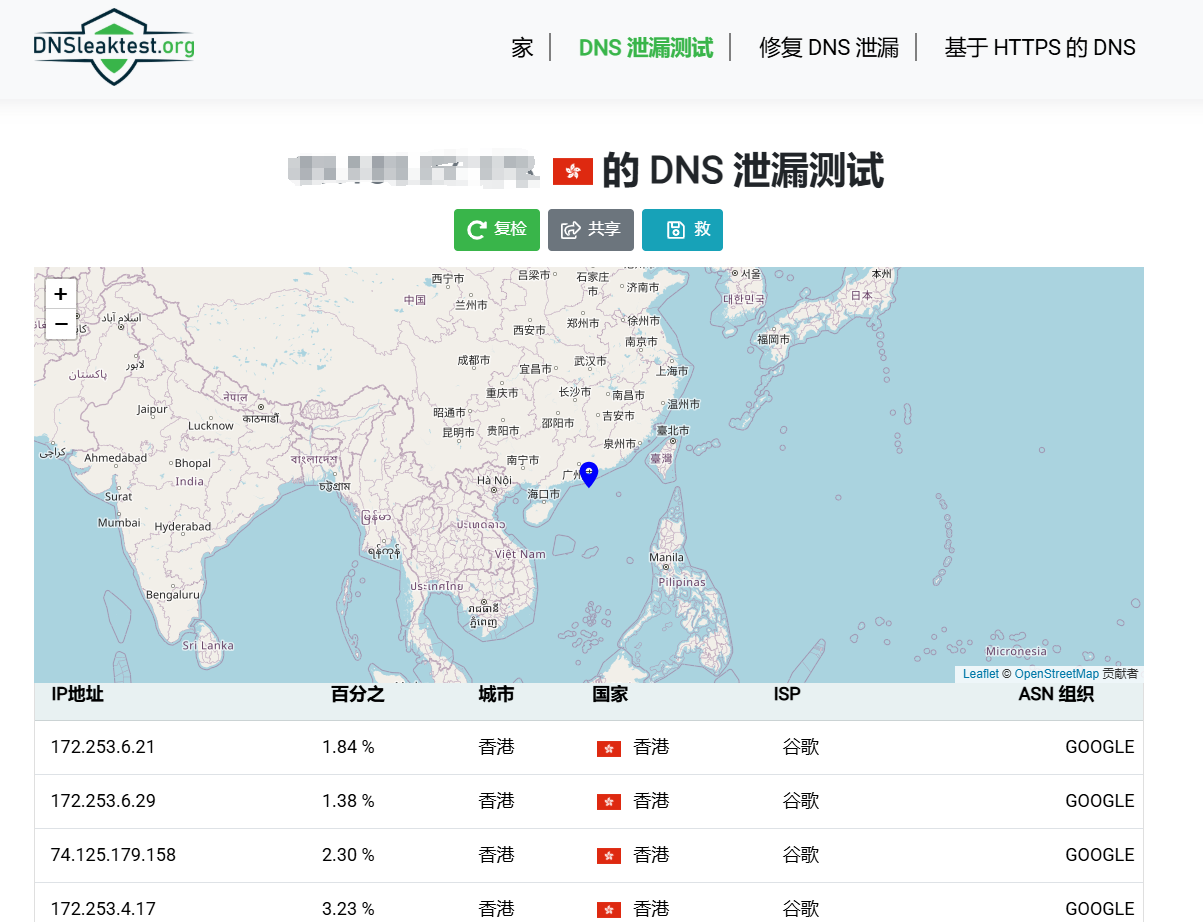Click GOOGLE ASN in 172.253.6.21 row
This screenshot has width=1203, height=922.
click(x=1099, y=747)
